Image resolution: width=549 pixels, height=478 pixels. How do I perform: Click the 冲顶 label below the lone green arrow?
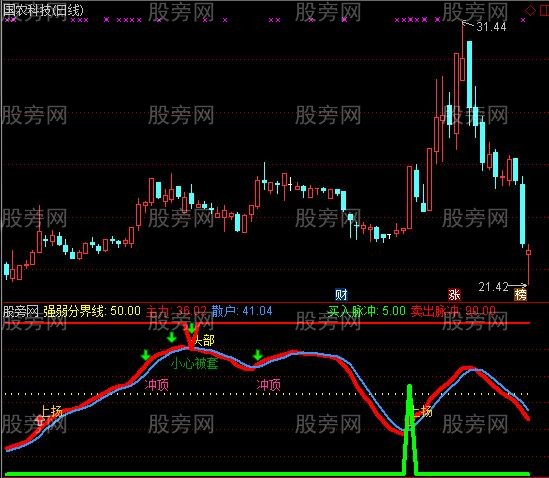[x=269, y=385]
